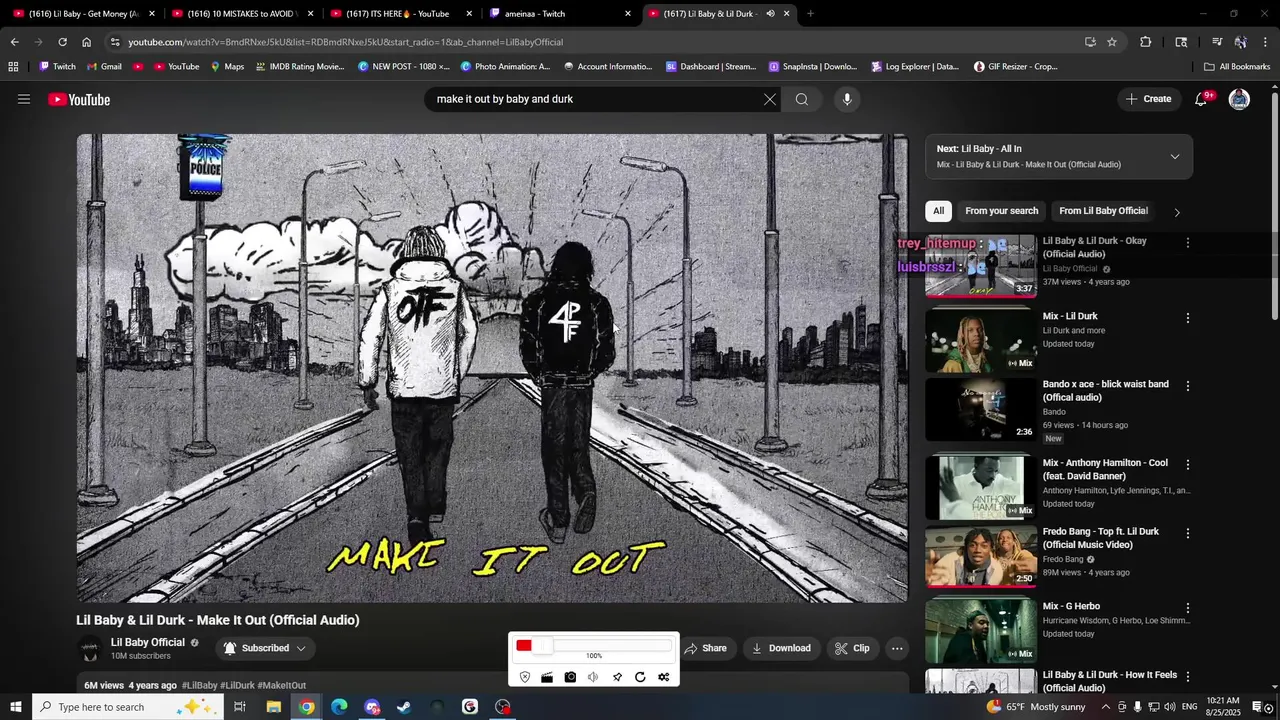The image size is (1280, 720).
Task: Switch to 10 MISTAKES to AVOID tab
Action: click(x=243, y=14)
